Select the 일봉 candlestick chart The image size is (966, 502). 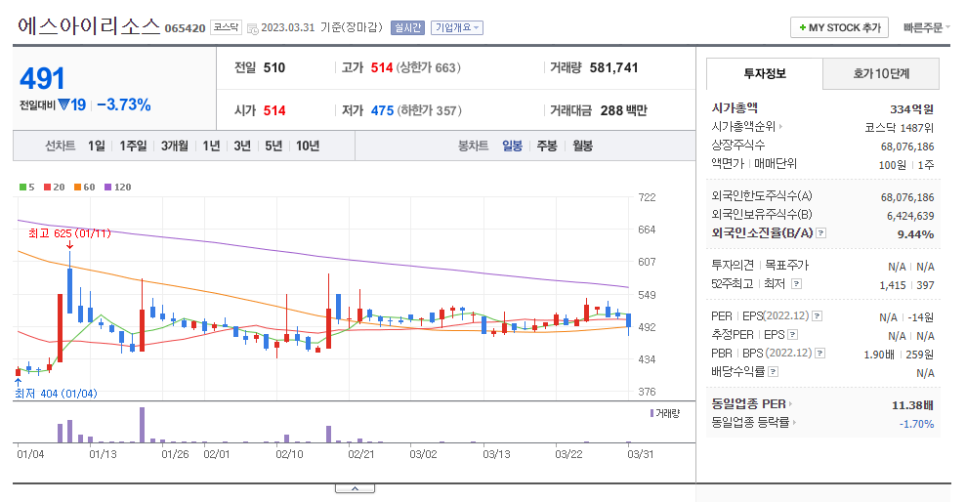coord(512,146)
